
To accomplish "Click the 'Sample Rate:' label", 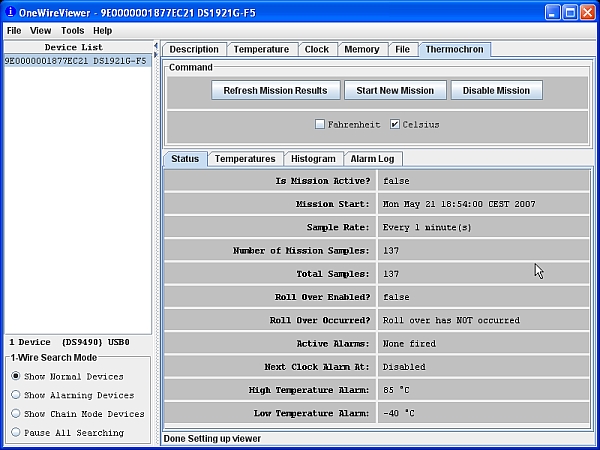I will 338,228.
